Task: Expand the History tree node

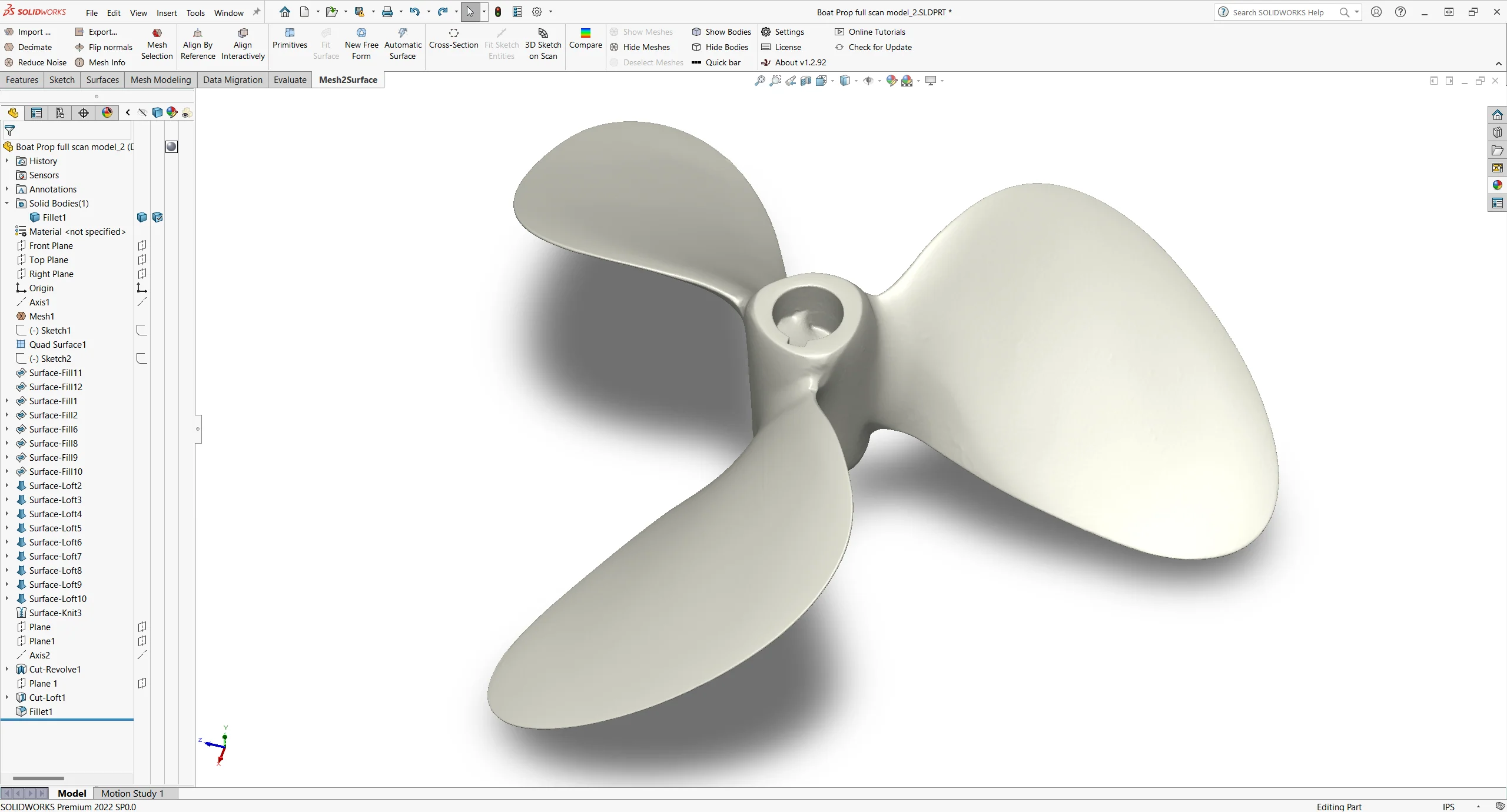Action: (8, 160)
